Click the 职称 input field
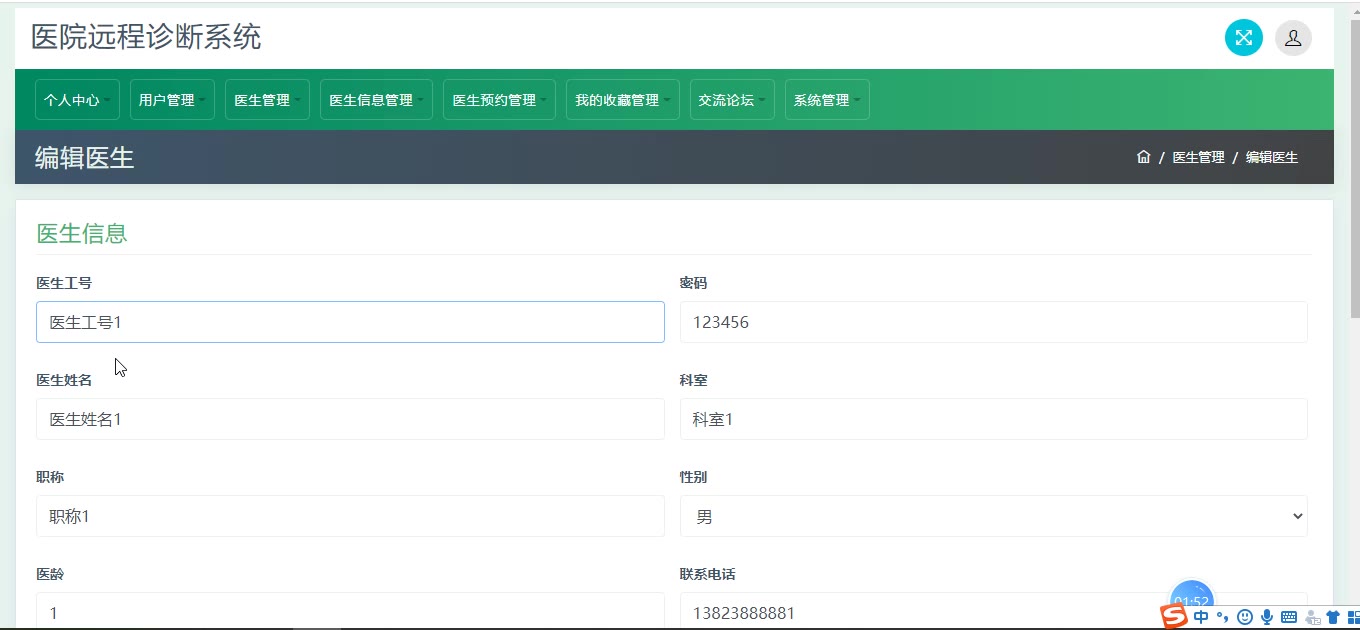The image size is (1360, 630). 350,516
